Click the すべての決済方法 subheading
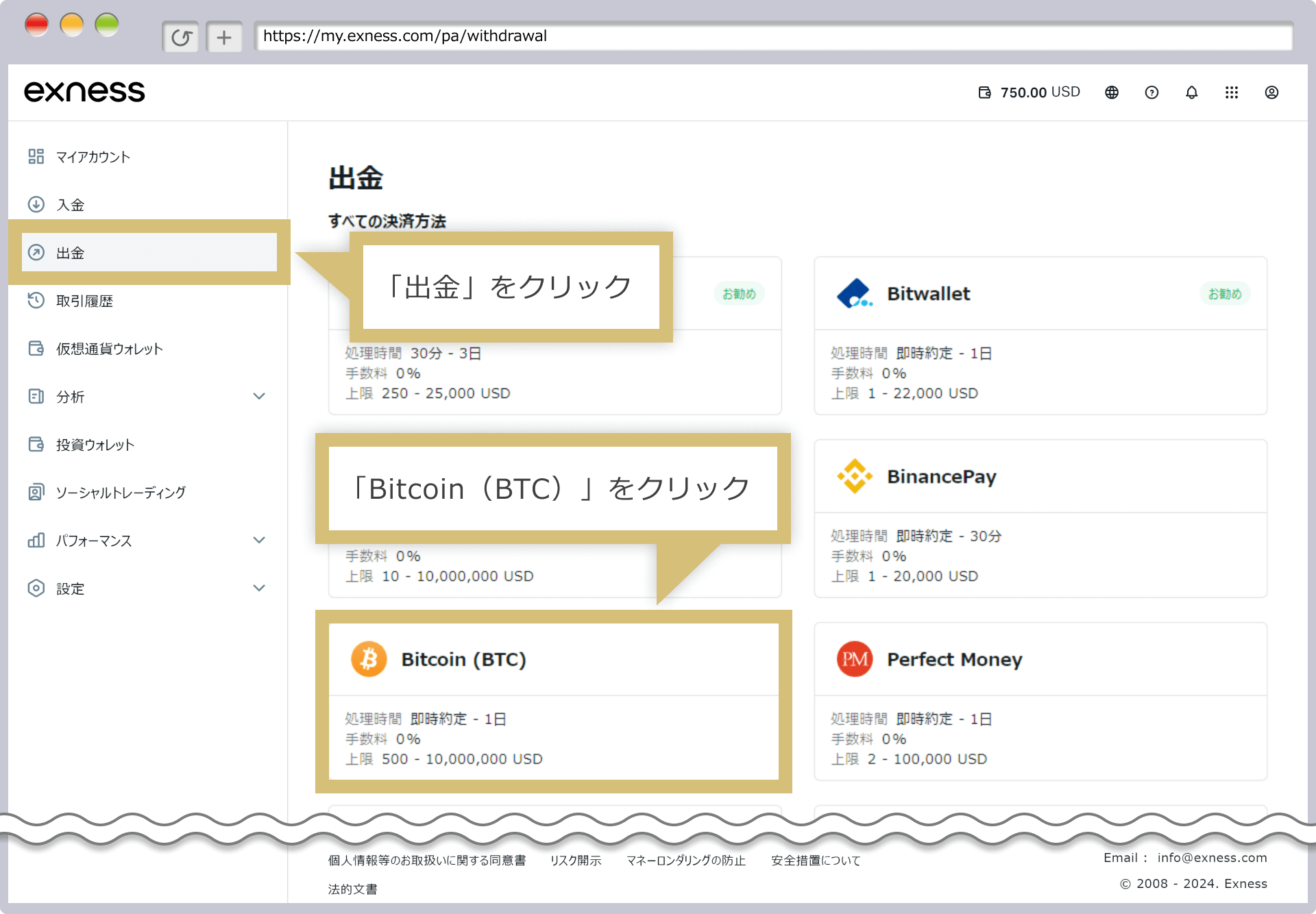Screen dimensions: 1316x914 tap(387, 221)
